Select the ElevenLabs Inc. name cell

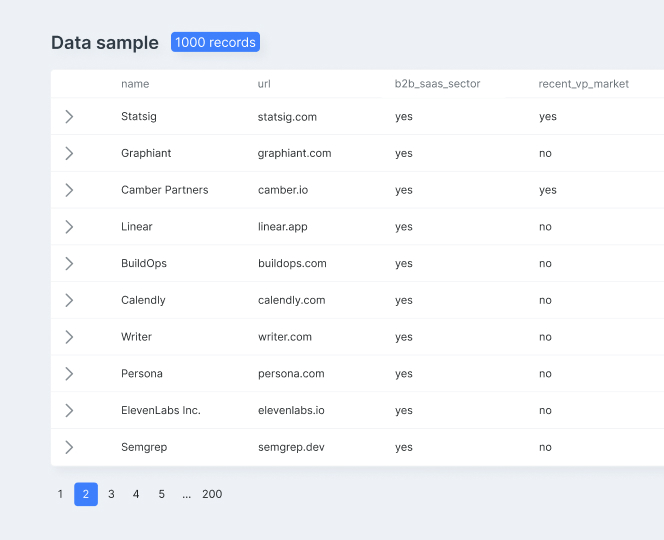pyautogui.click(x=161, y=410)
